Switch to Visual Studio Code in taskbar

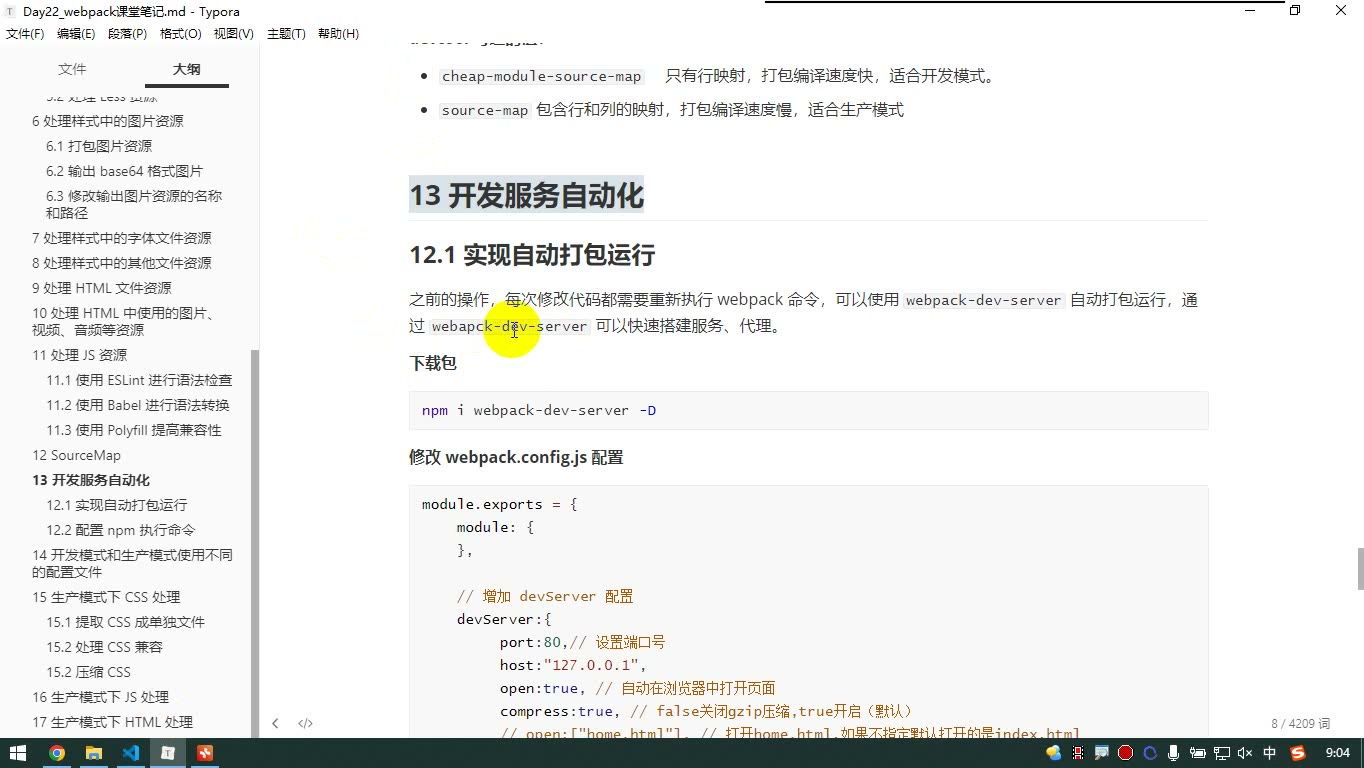pyautogui.click(x=131, y=753)
